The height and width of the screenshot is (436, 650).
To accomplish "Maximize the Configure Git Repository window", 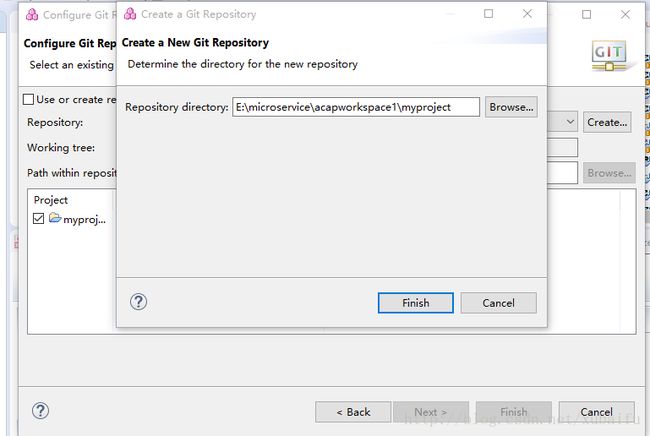I will (x=587, y=15).
